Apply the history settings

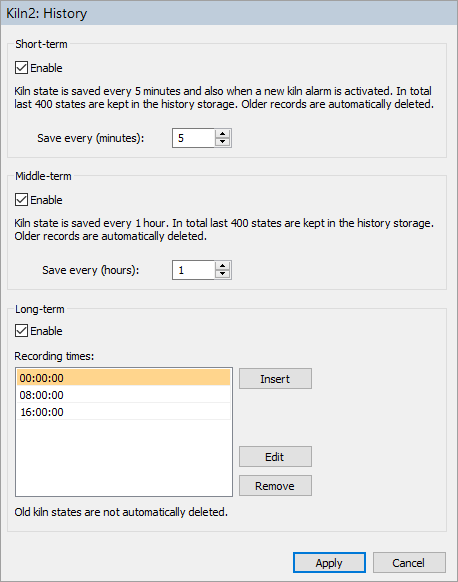click(x=329, y=563)
